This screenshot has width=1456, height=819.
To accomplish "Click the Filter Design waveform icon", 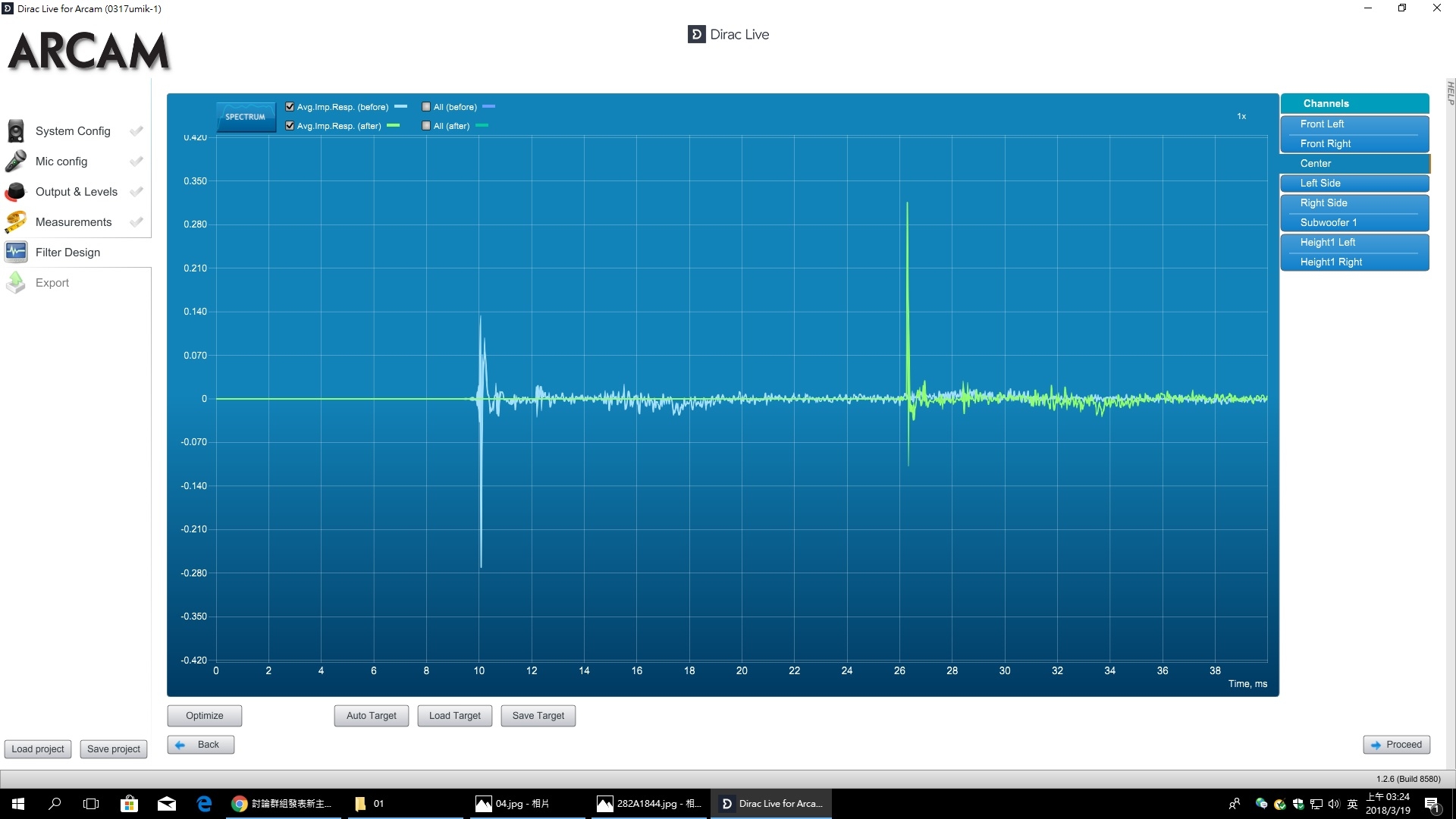I will [x=15, y=252].
